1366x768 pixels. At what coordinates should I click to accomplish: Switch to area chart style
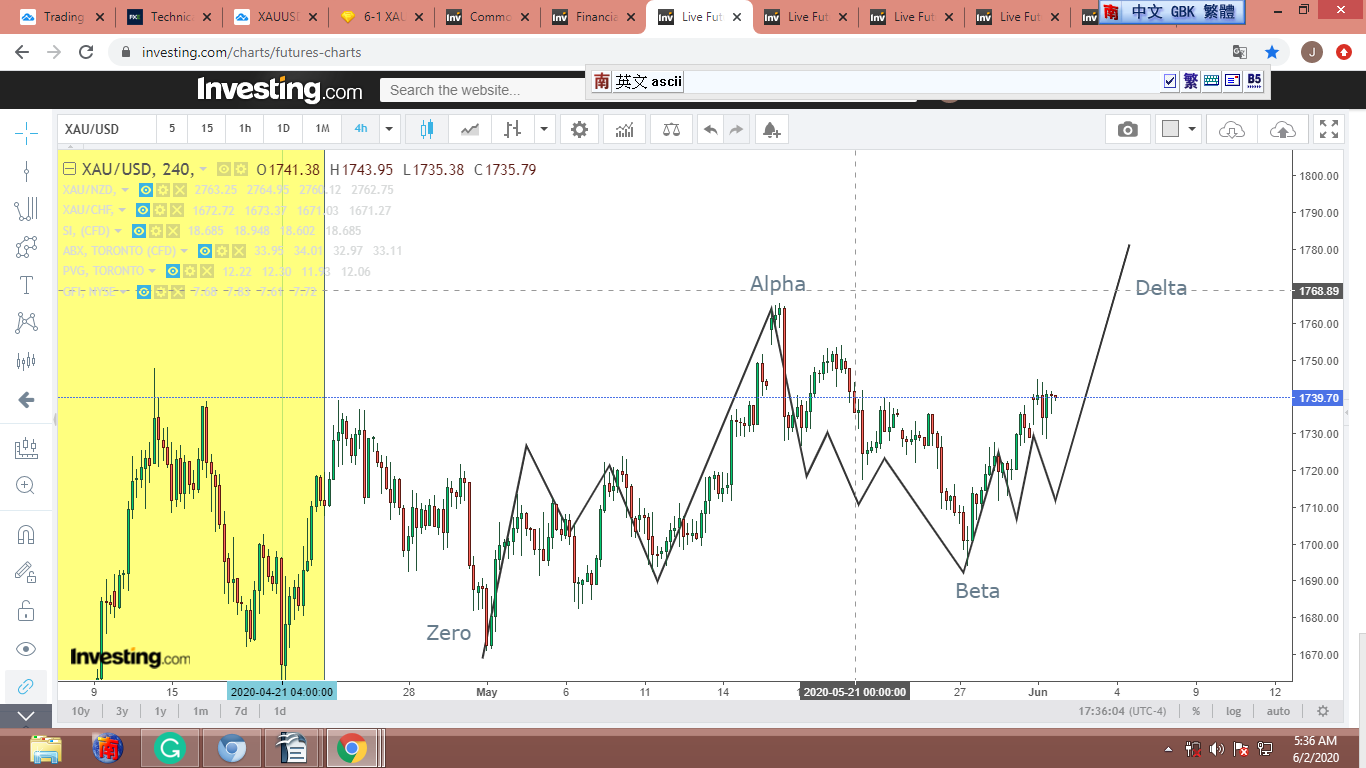[x=470, y=129]
